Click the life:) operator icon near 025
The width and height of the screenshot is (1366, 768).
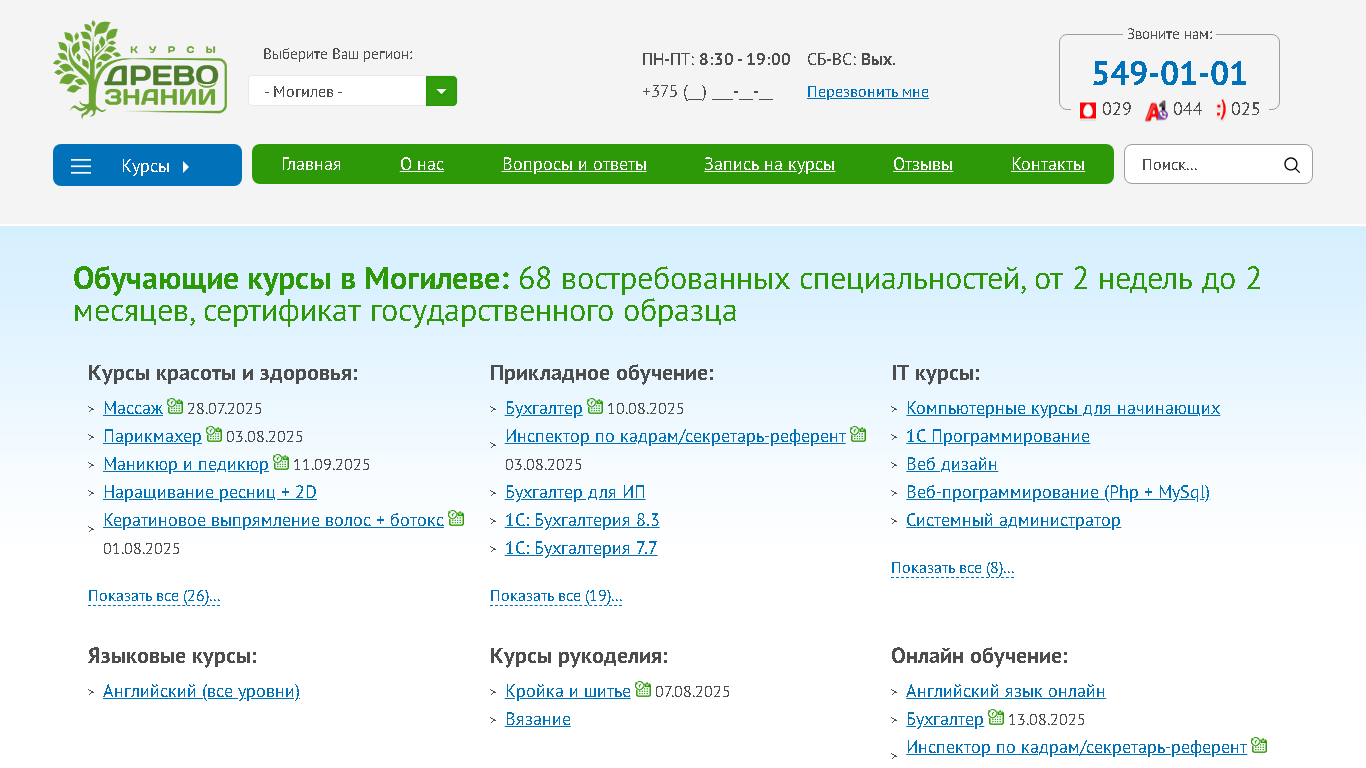(1221, 109)
